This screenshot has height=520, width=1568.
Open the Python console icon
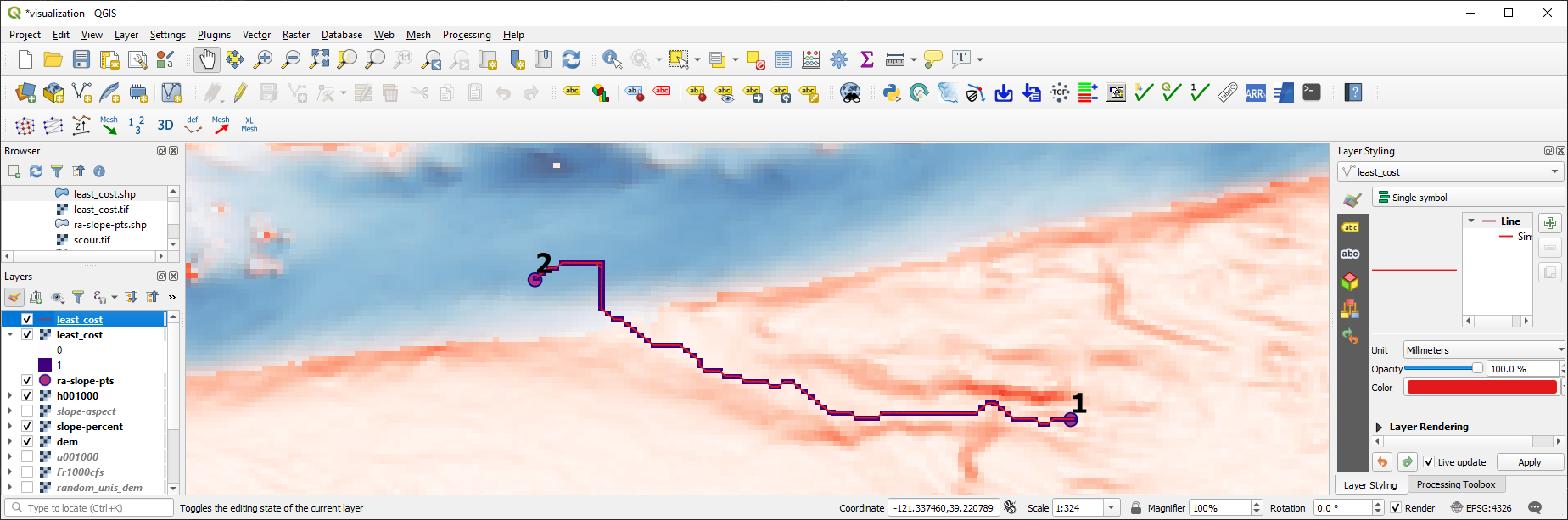tap(892, 92)
